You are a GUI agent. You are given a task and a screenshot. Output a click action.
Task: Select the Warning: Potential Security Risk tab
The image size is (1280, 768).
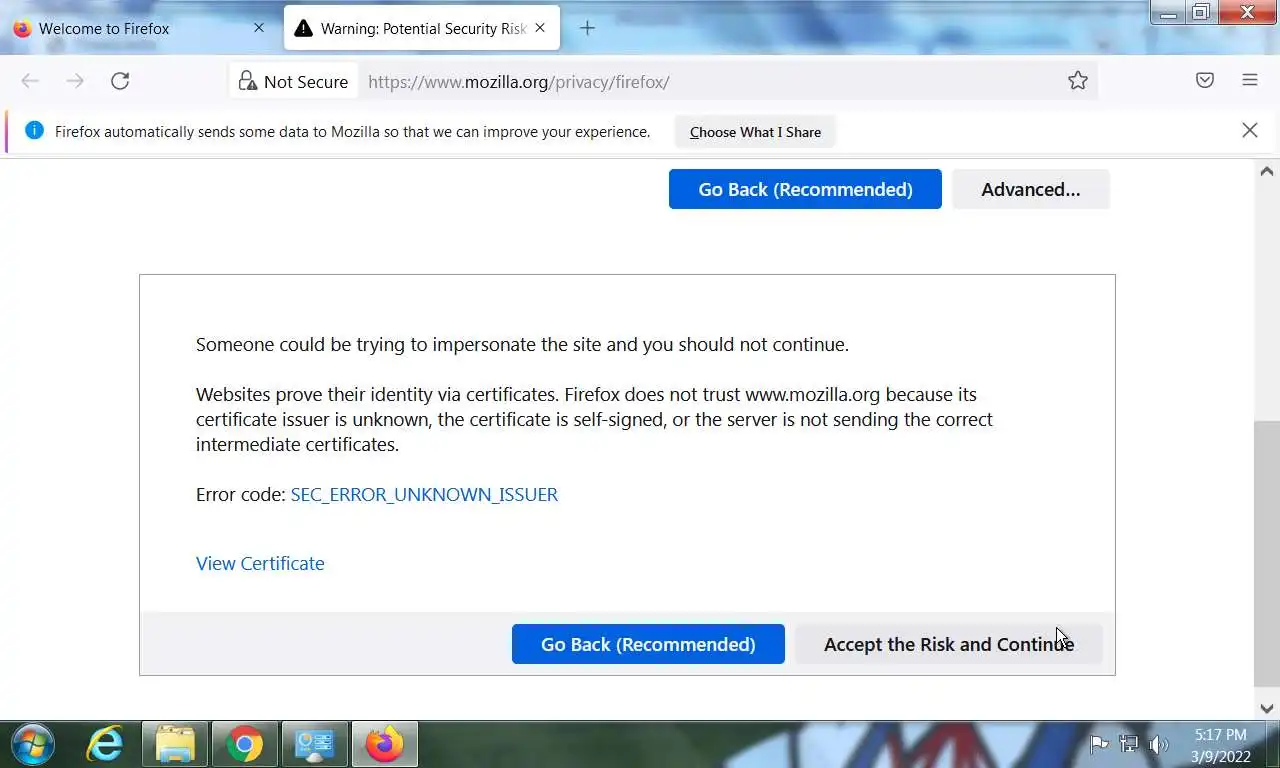coord(422,28)
